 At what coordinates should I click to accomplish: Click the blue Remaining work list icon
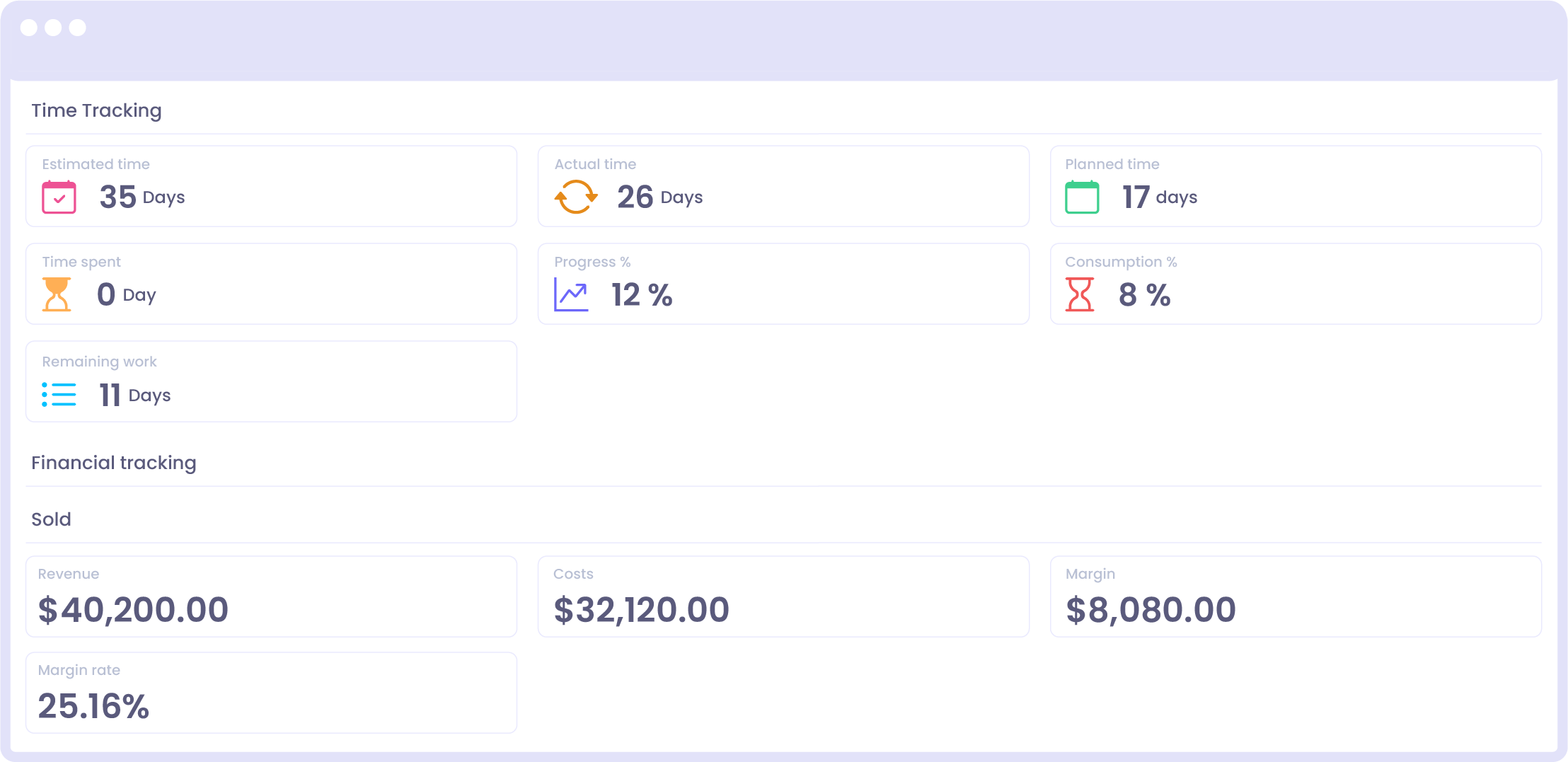[x=59, y=395]
